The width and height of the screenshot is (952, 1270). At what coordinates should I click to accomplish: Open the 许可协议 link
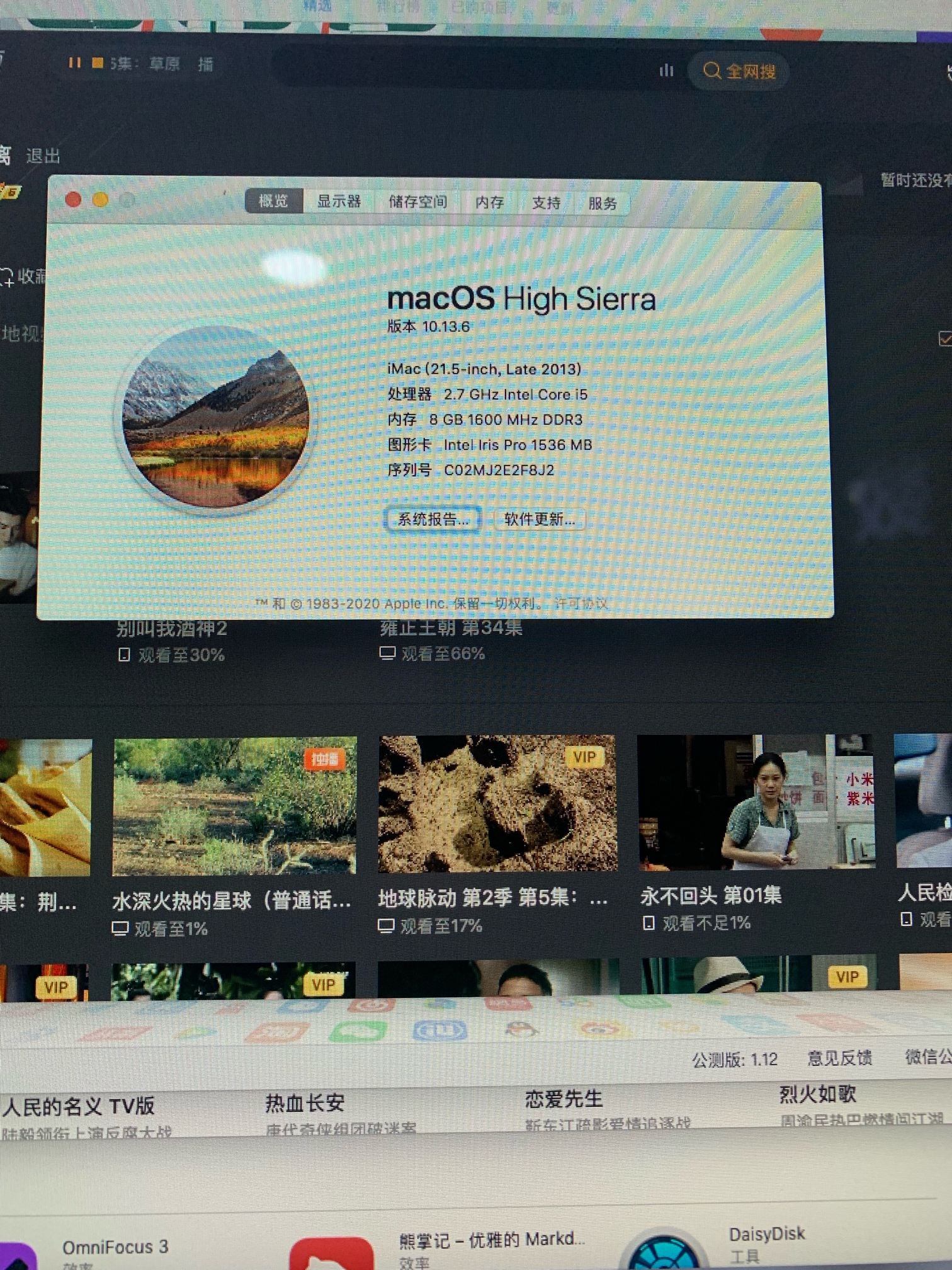click(x=581, y=604)
